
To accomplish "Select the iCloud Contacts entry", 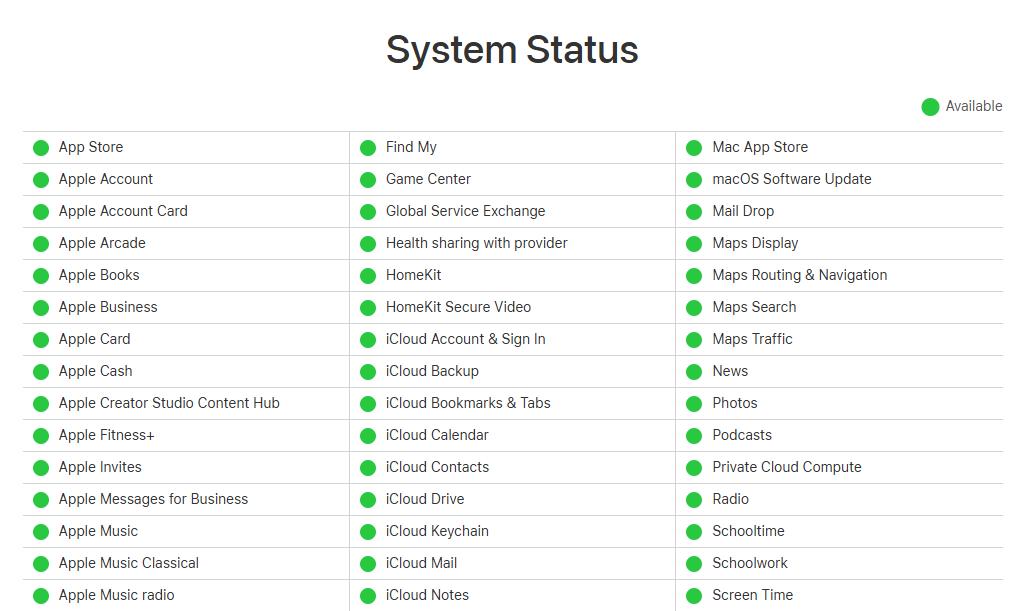I will (x=437, y=468).
